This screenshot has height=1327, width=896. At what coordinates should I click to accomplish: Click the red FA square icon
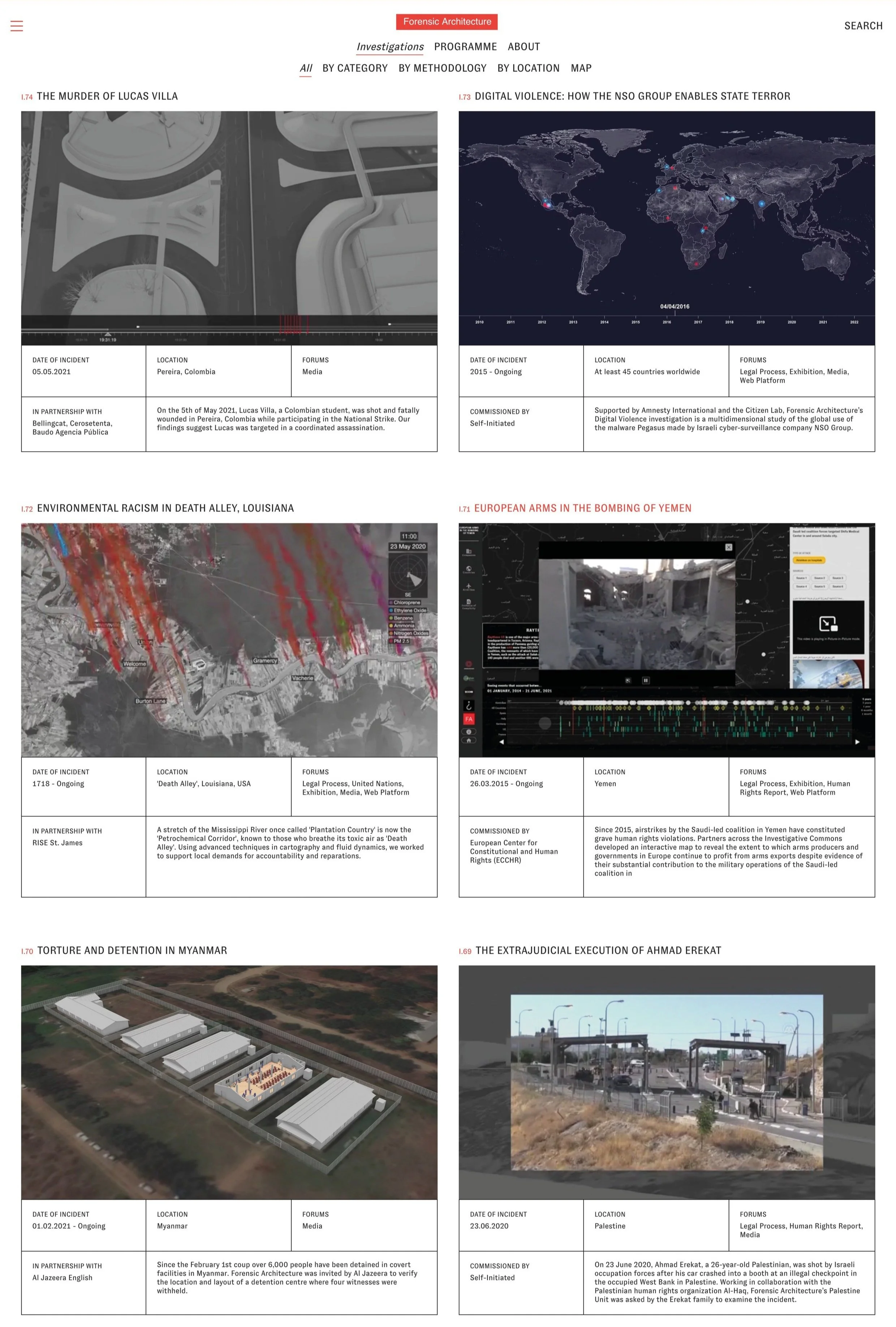(x=469, y=719)
